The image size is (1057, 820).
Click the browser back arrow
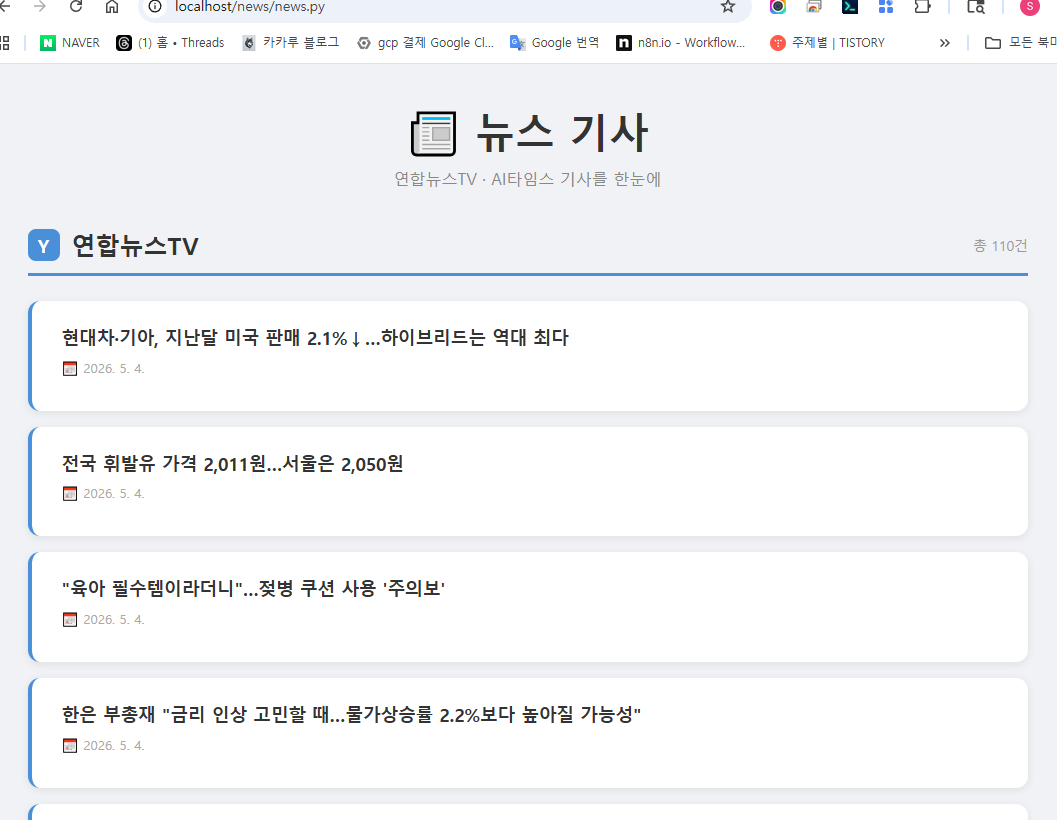(5, 7)
